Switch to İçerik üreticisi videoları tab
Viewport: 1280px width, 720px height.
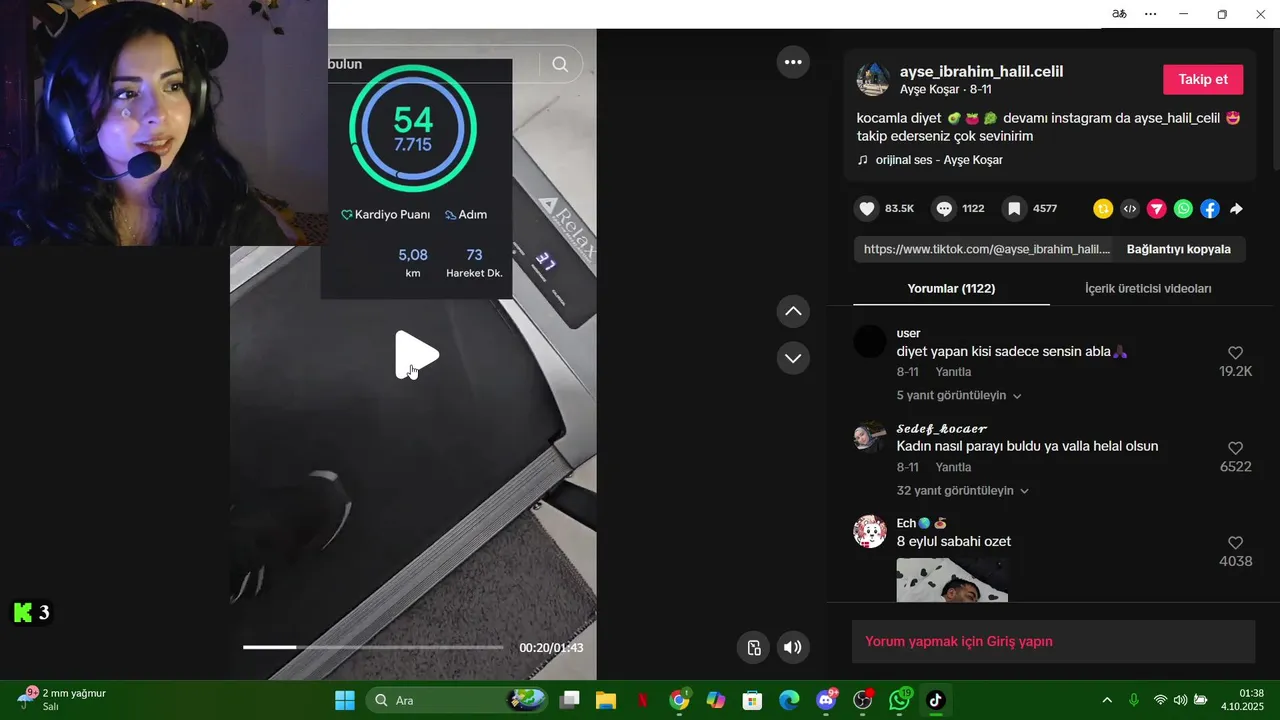[1148, 288]
